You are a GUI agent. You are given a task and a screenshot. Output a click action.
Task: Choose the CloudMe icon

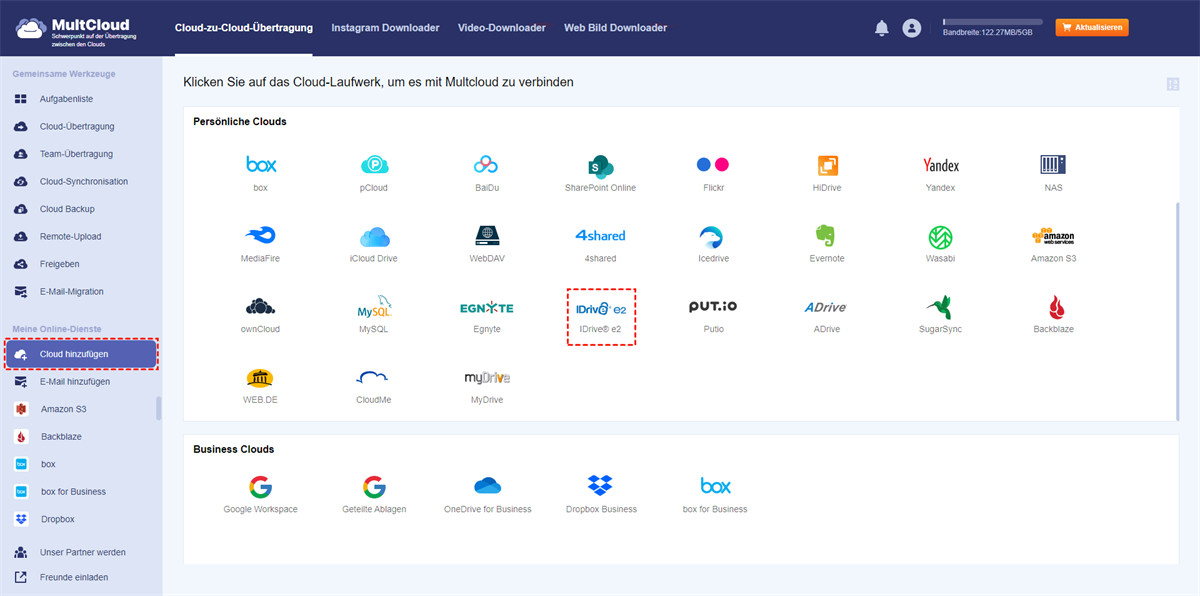coord(373,378)
